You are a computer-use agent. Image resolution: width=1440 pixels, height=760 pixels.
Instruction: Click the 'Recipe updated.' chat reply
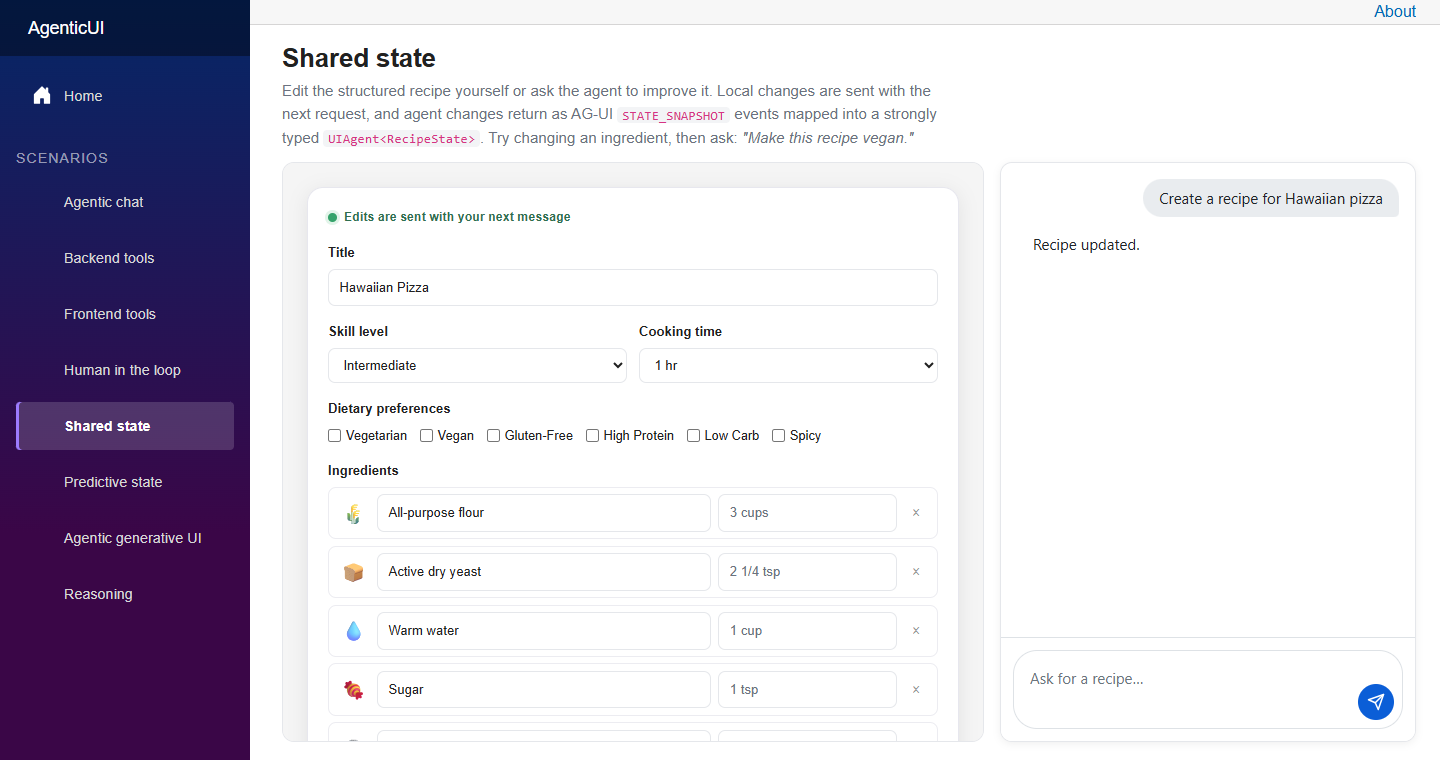(1086, 245)
